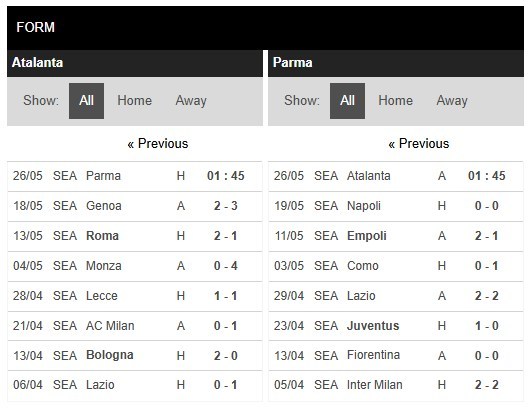Open Atalanta's upcoming match against Parma
This screenshot has width=529, height=419.
pos(135,176)
